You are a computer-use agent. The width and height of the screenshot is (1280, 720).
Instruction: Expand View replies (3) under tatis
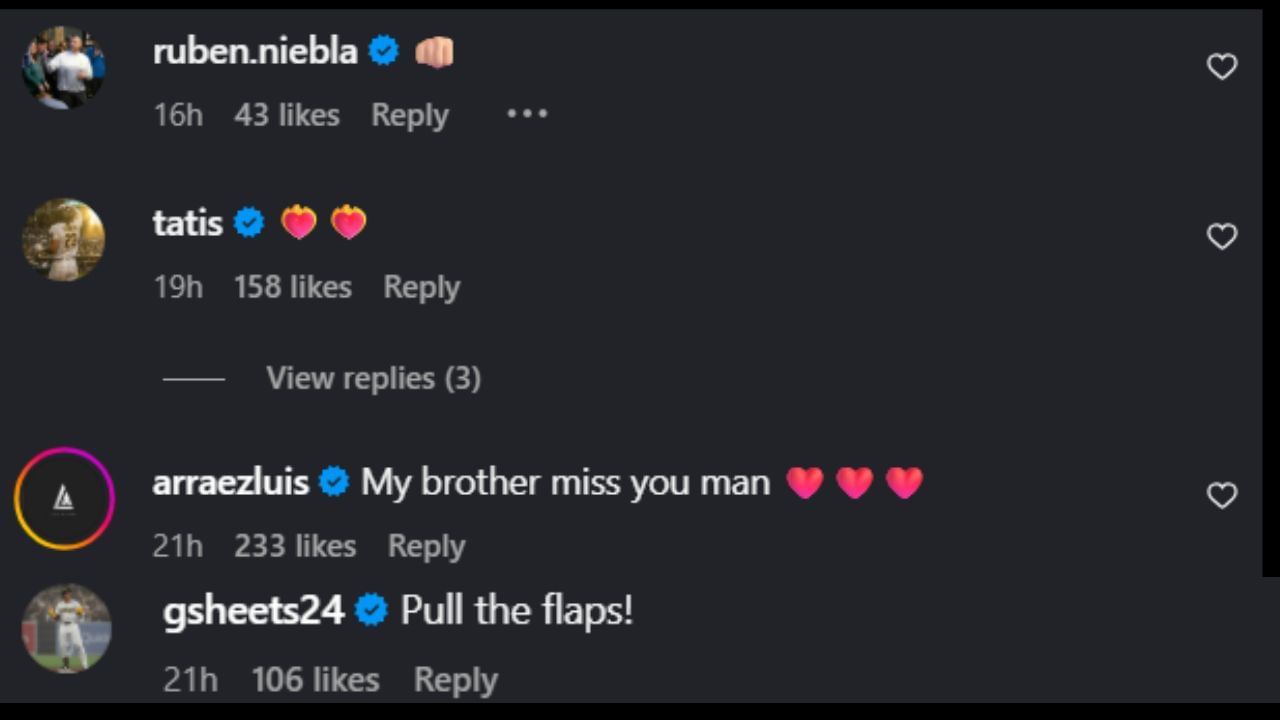pos(373,378)
